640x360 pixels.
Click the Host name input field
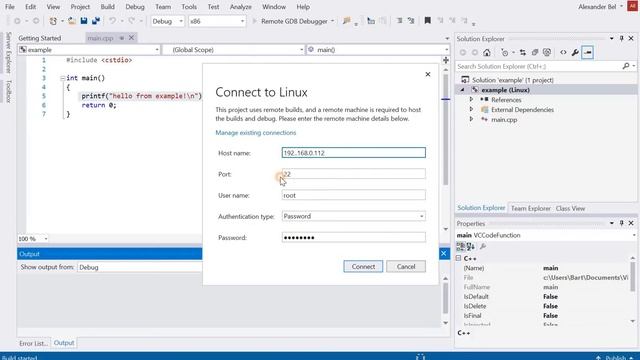coord(353,153)
